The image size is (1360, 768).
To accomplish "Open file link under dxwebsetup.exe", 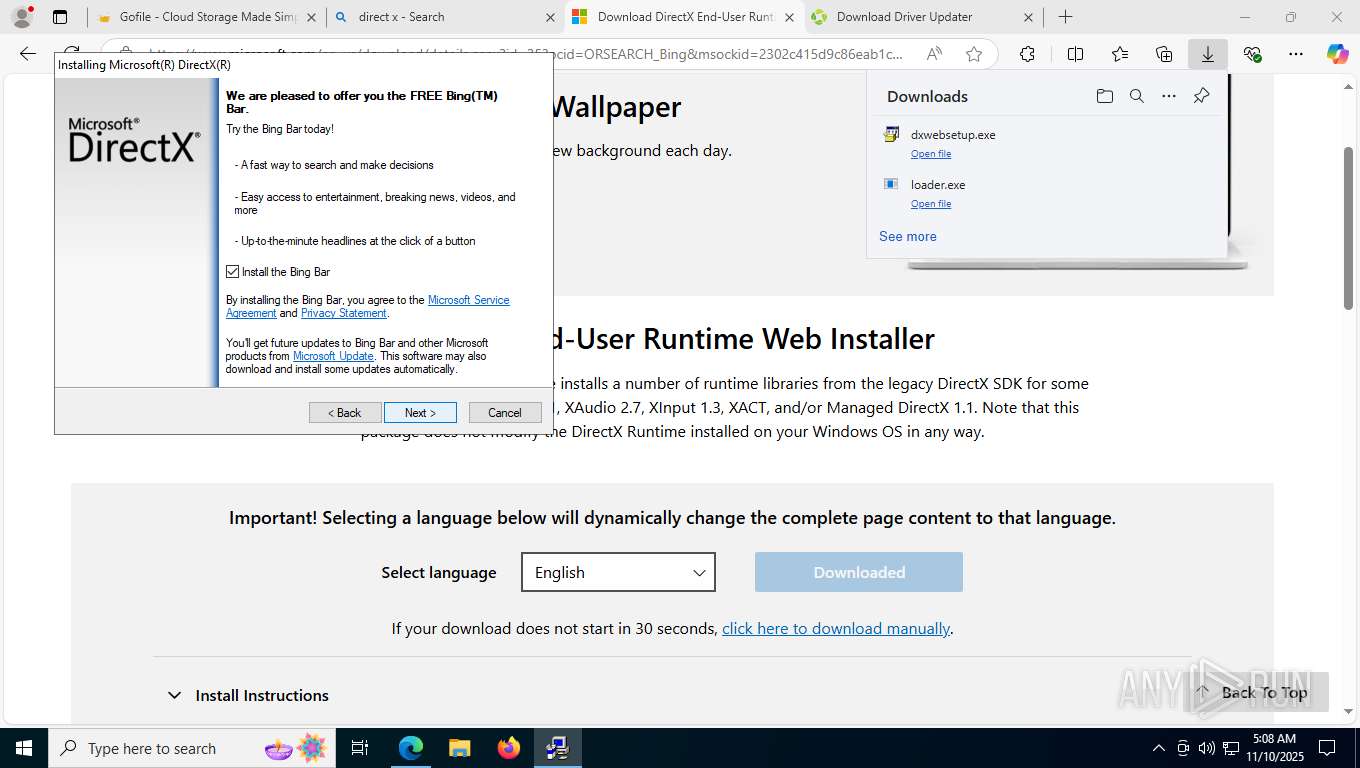I will [931, 154].
